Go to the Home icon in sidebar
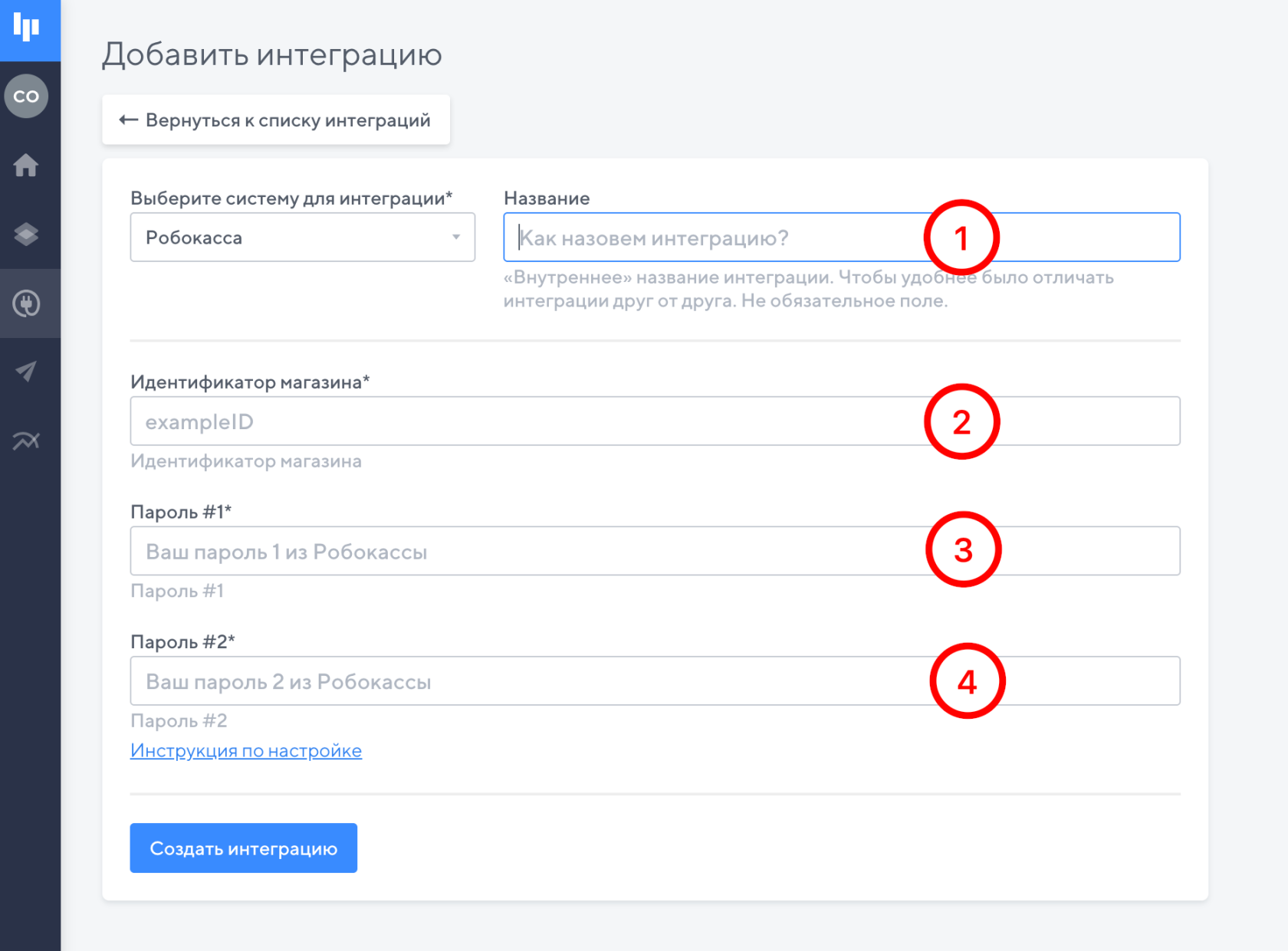Screen dimensions: 1288x951 point(26,166)
